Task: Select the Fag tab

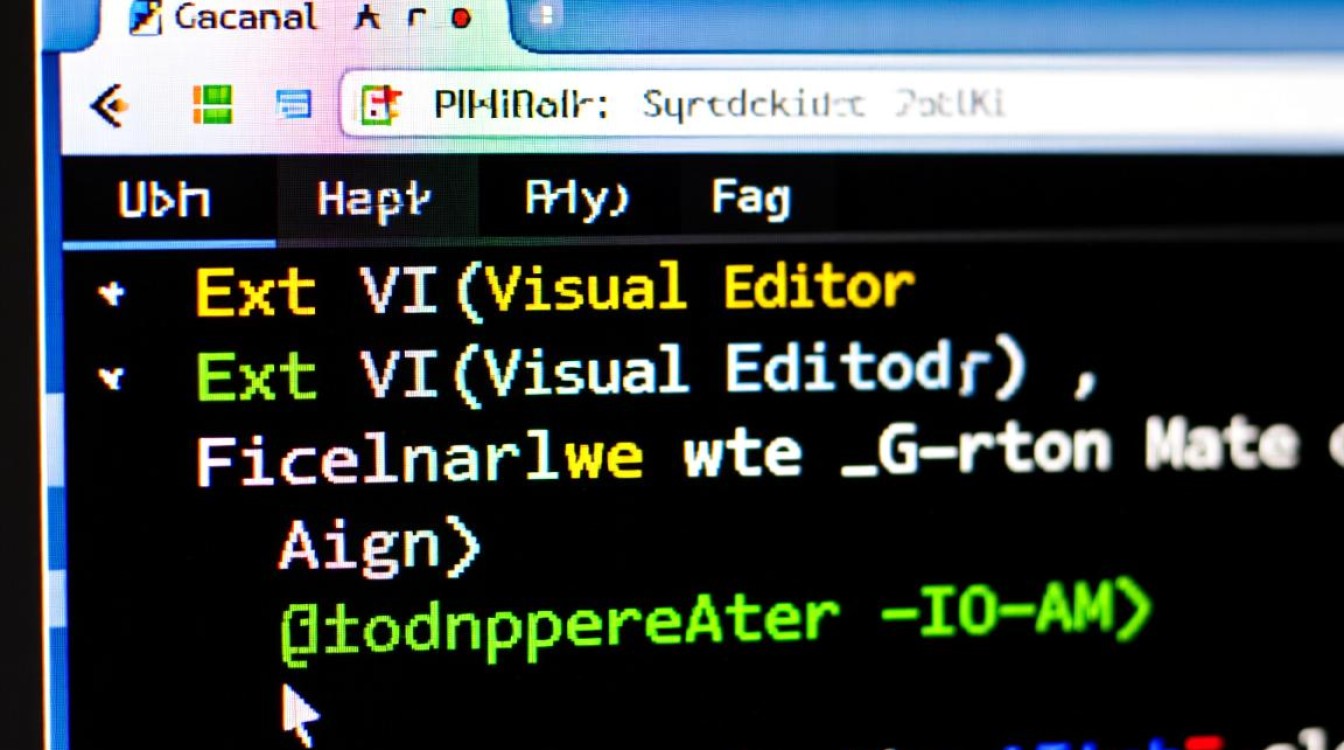Action: (751, 199)
